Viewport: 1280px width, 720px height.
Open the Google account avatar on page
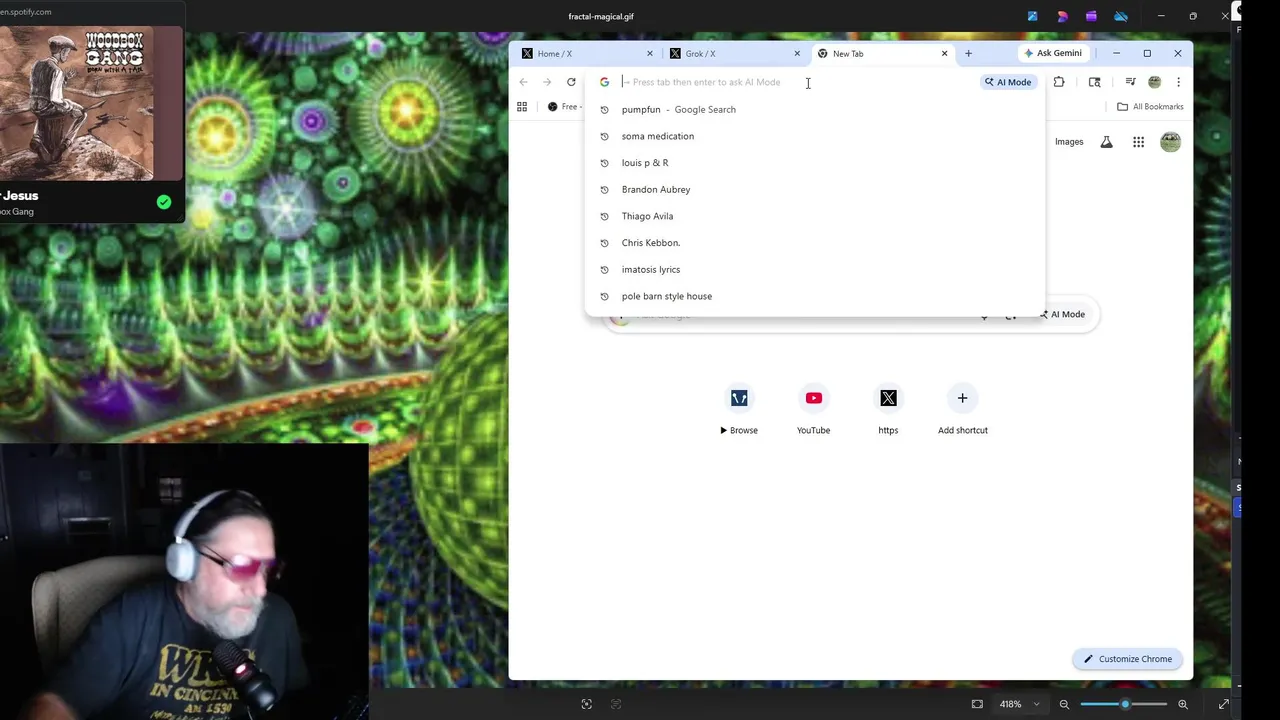[1170, 142]
